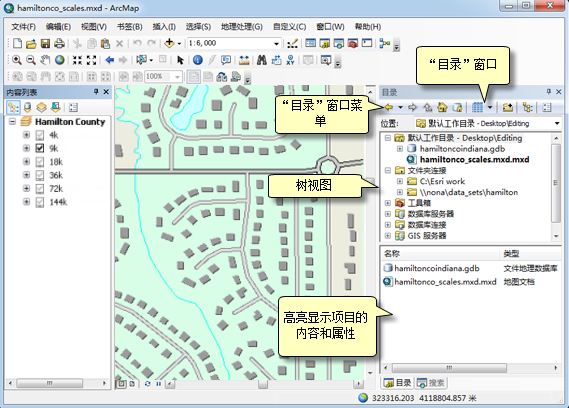Select the Zoom In tool
This screenshot has width=569, height=408.
tap(17, 60)
